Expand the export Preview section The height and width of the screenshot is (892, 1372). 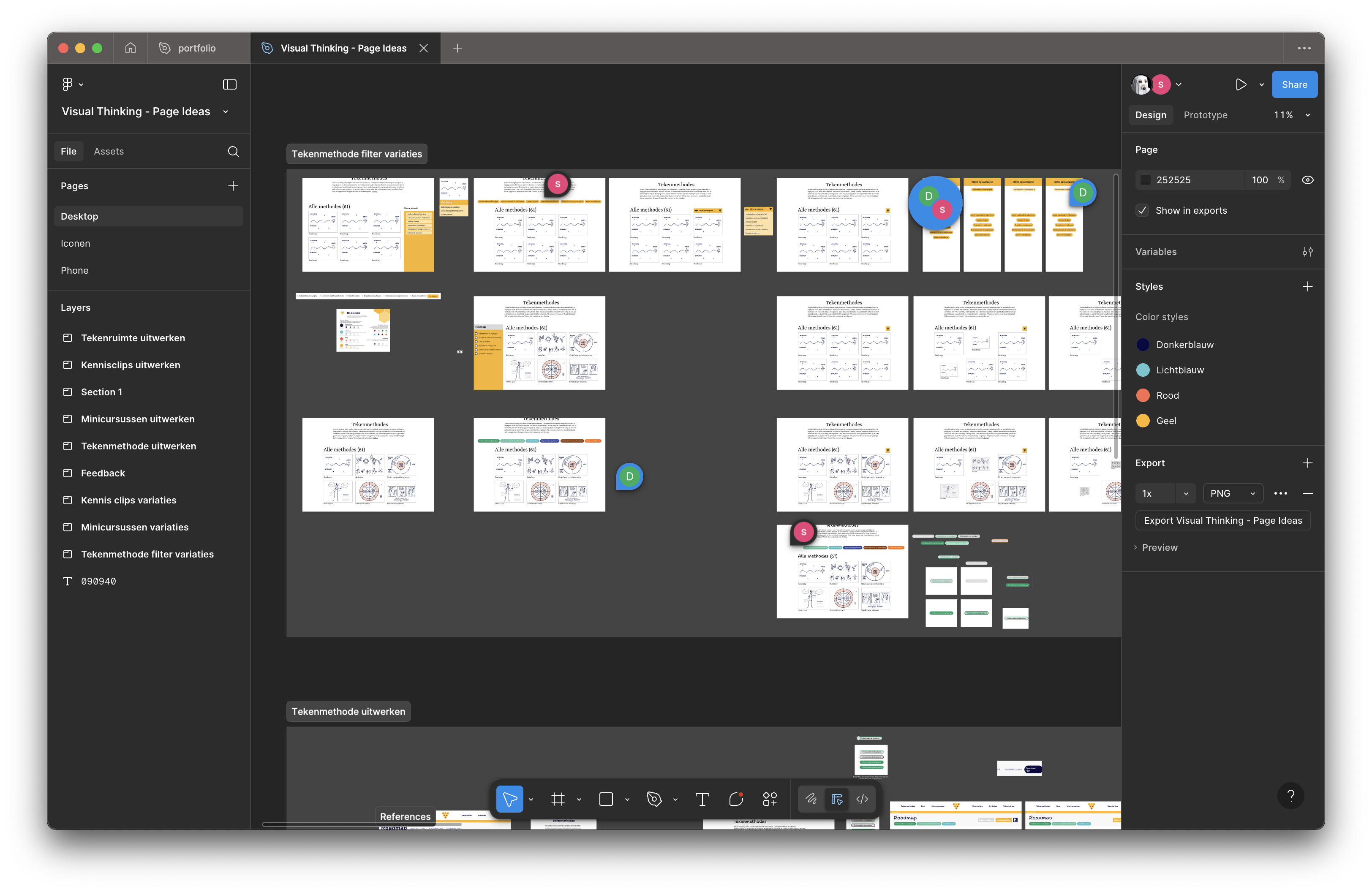(1155, 547)
